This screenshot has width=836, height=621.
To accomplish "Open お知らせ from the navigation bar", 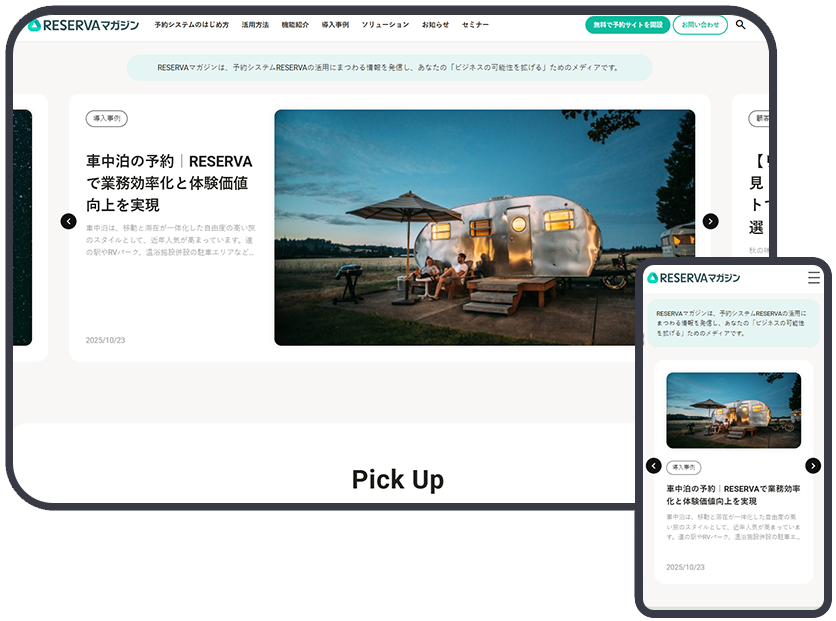I will [x=435, y=25].
